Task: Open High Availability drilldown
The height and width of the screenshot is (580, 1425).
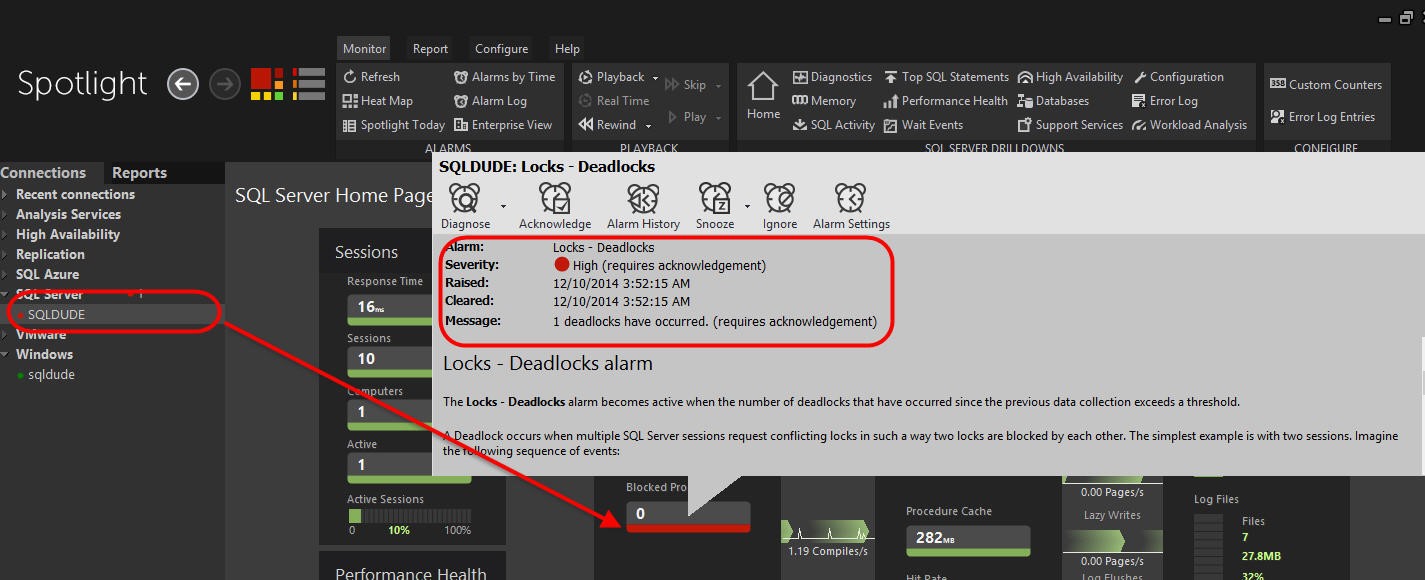Action: tap(1070, 77)
